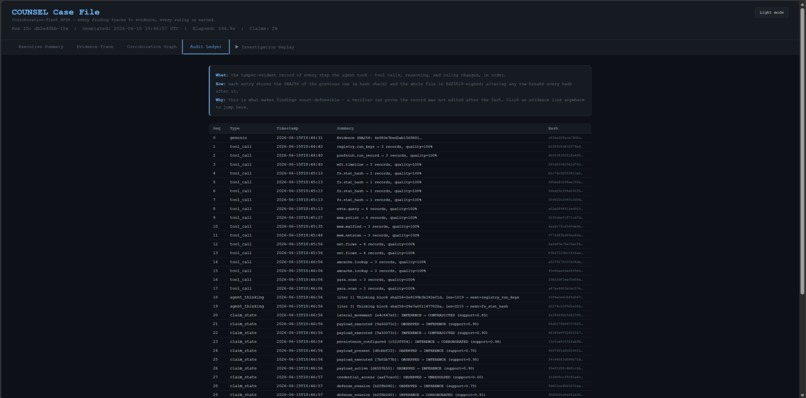
Task: Click the hash value in the genesis row
Action: coord(565,138)
